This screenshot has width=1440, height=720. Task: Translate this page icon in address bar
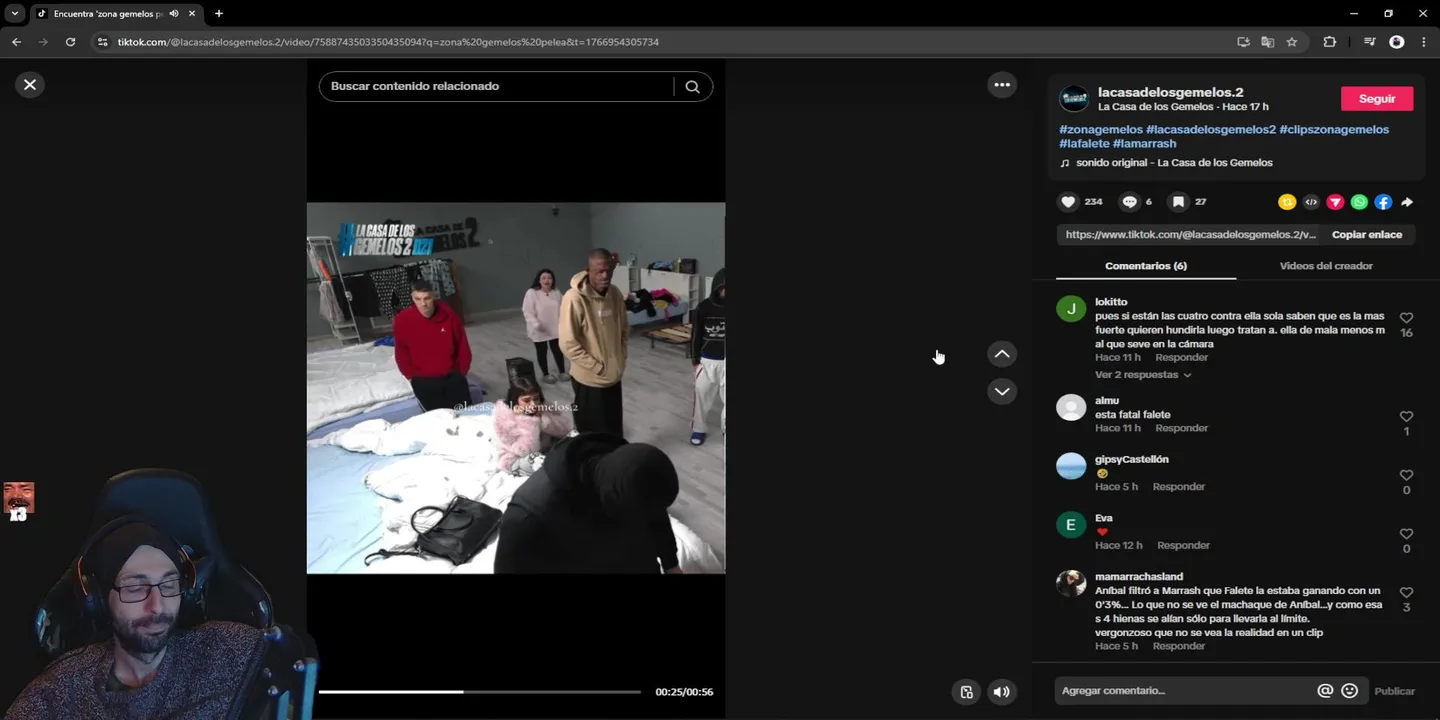(x=1267, y=42)
